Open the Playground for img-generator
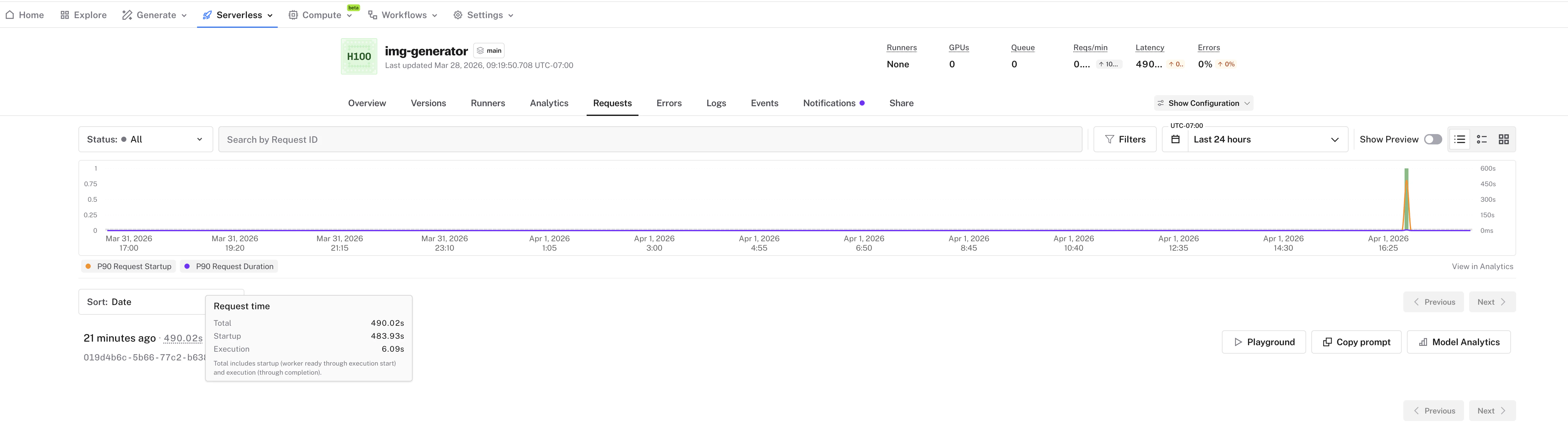The height and width of the screenshot is (443, 1568). [x=1264, y=341]
